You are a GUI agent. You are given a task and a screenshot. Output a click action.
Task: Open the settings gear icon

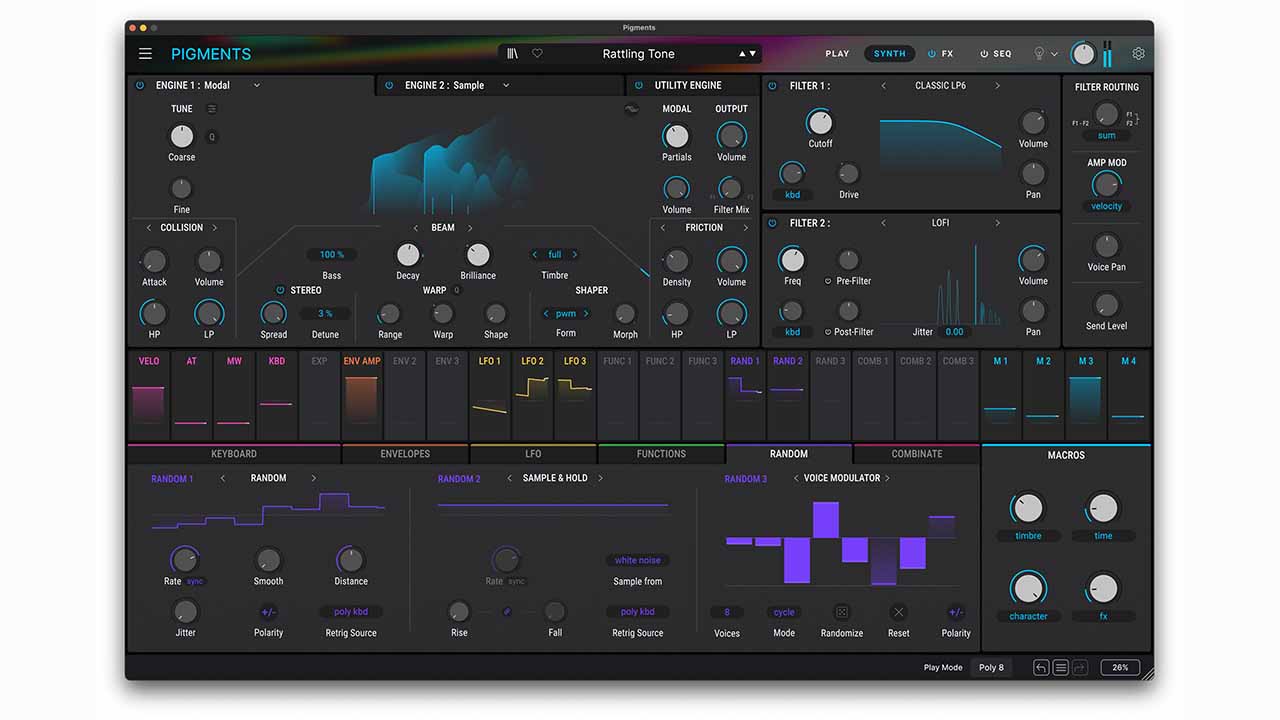coord(1138,54)
